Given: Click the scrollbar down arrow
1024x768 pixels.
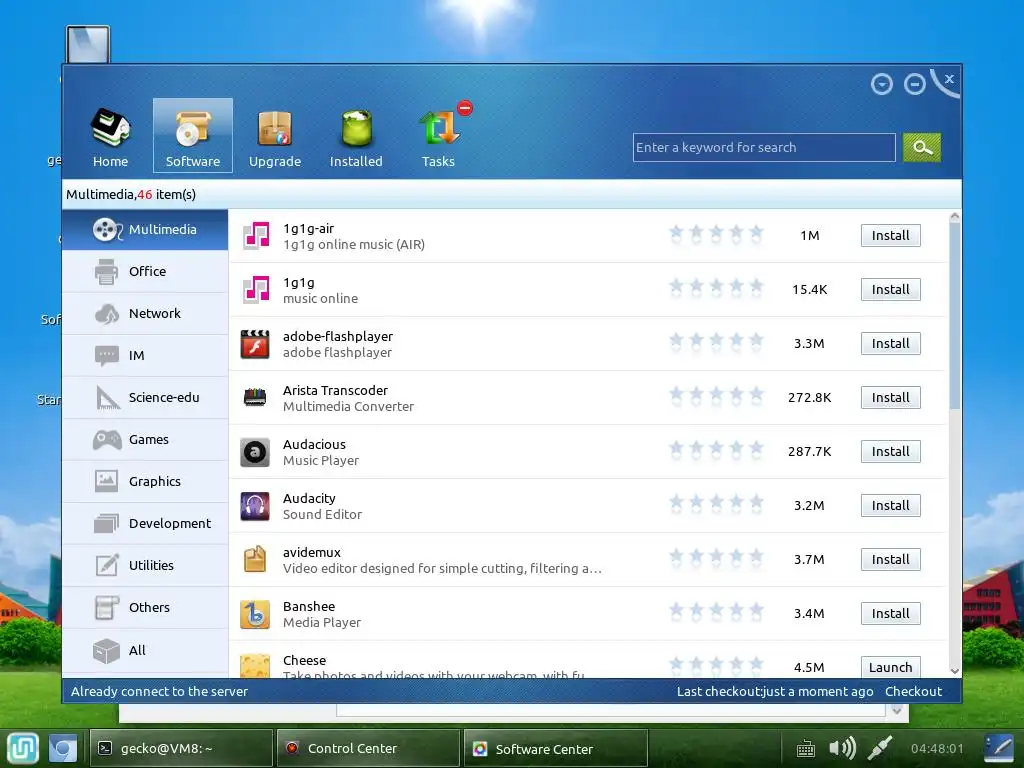Looking at the screenshot, I should point(954,671).
